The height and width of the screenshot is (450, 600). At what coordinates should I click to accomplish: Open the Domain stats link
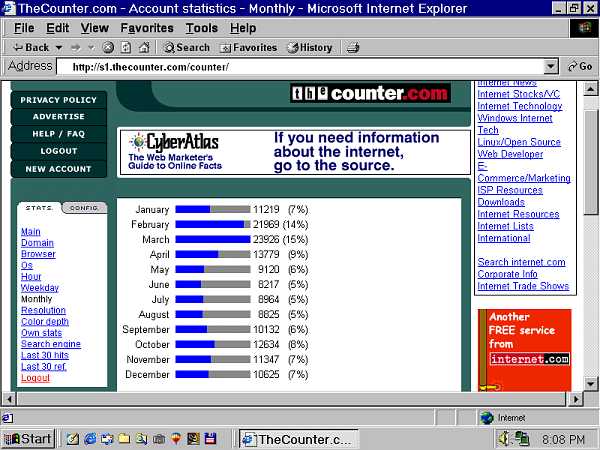(37, 243)
